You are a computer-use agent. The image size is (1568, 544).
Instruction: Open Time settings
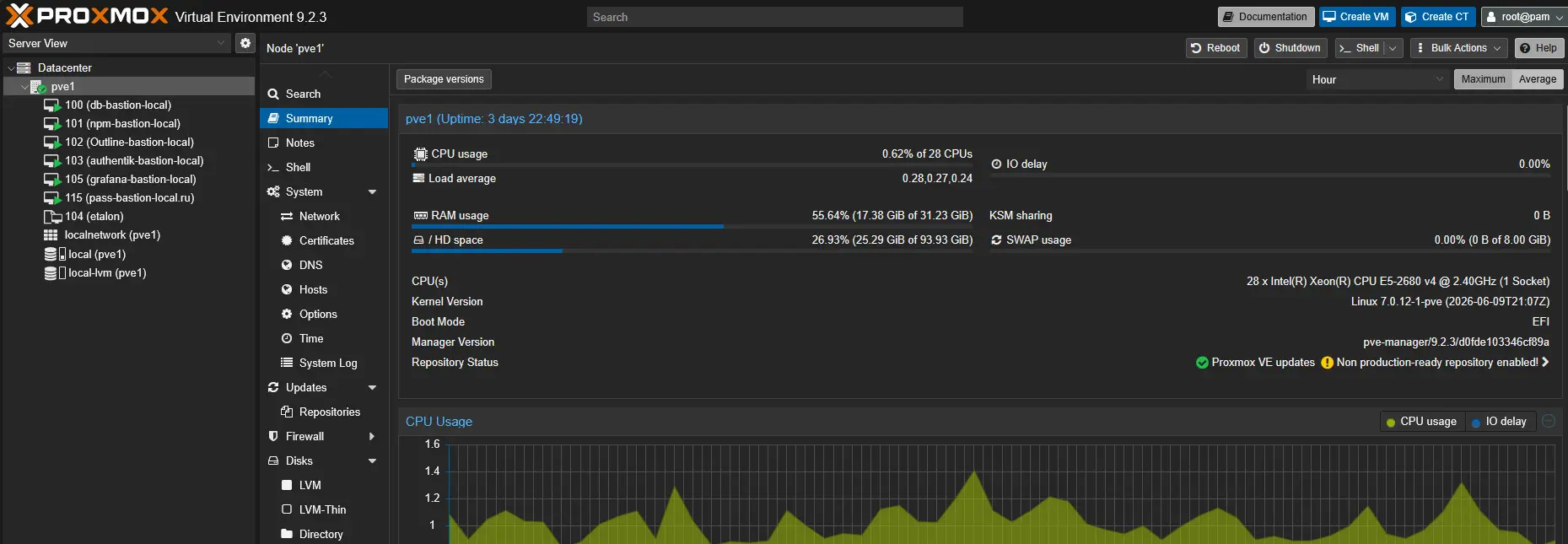click(x=324, y=338)
